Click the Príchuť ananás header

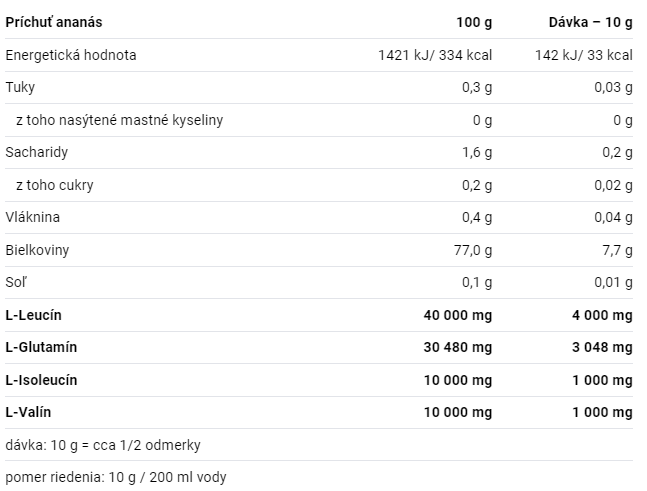click(x=54, y=22)
